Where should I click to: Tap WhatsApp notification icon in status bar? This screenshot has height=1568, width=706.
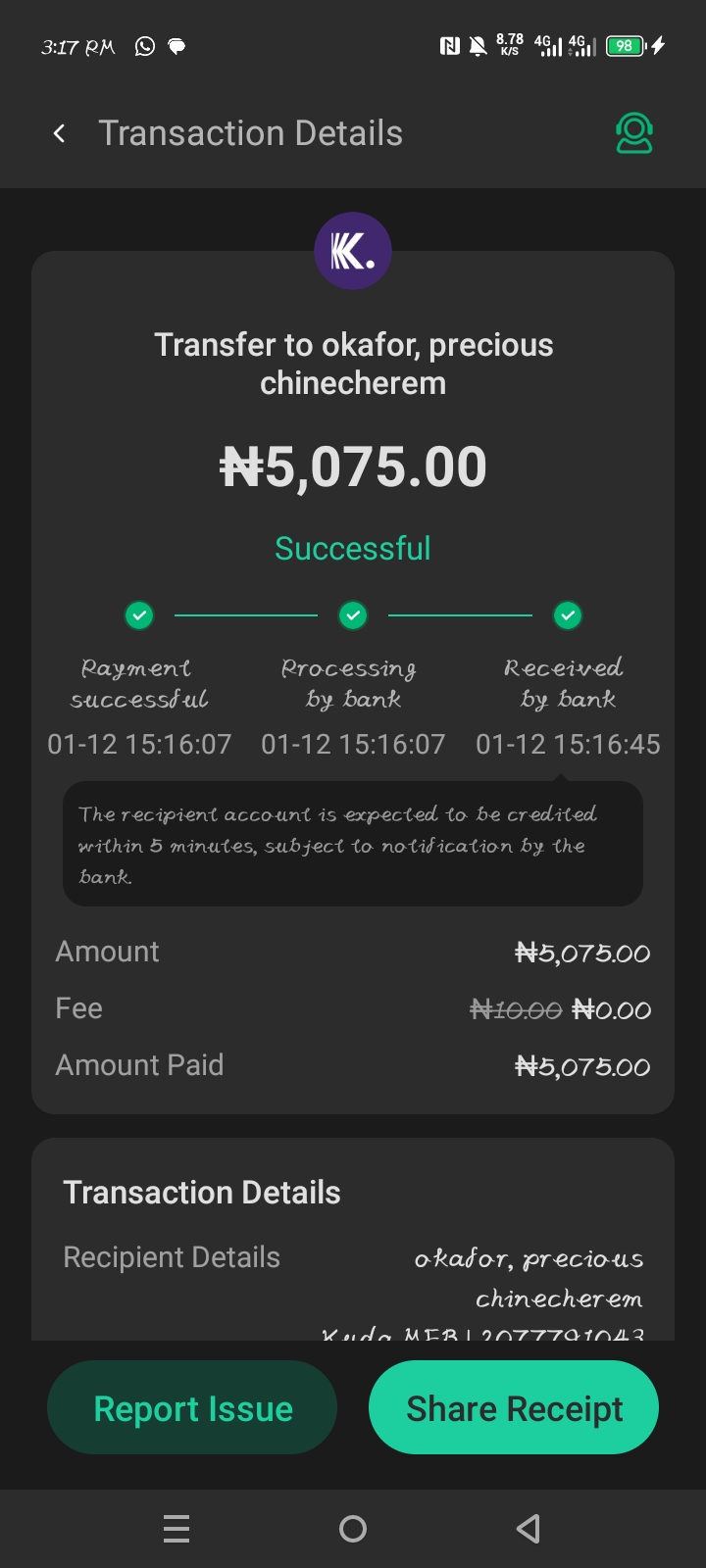pyautogui.click(x=145, y=46)
